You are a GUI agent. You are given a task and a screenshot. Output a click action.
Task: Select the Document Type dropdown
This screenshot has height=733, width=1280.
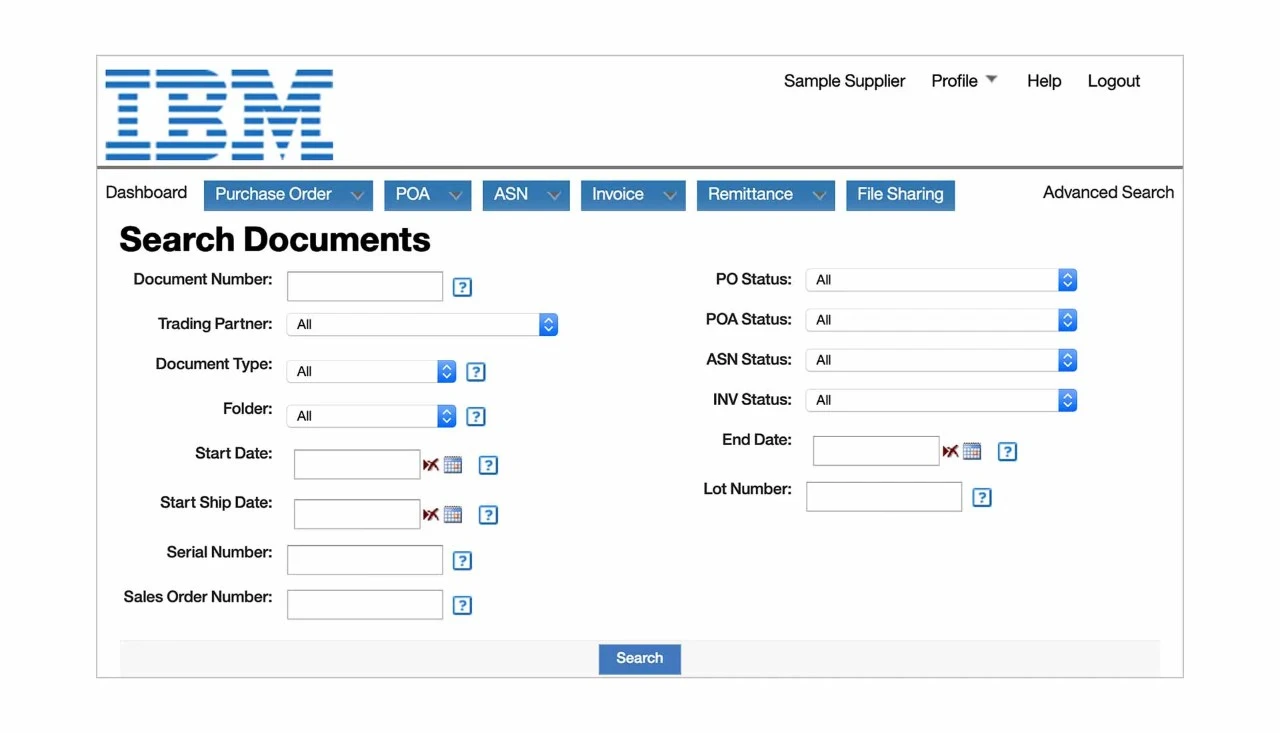(371, 371)
